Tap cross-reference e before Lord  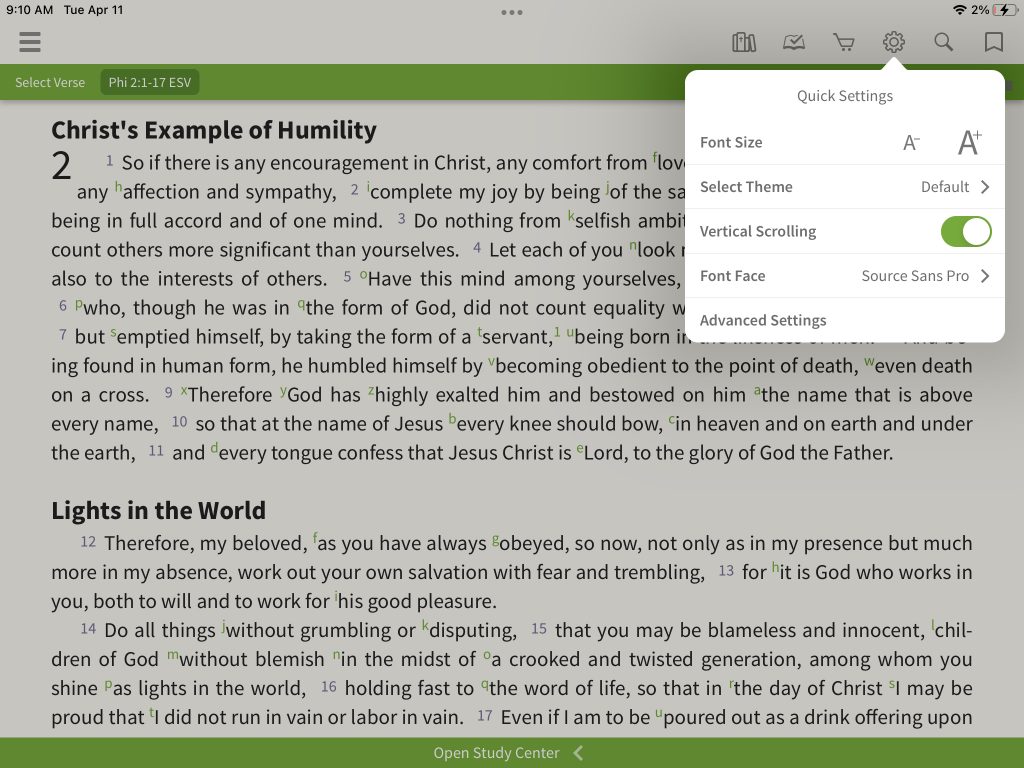[x=579, y=448]
